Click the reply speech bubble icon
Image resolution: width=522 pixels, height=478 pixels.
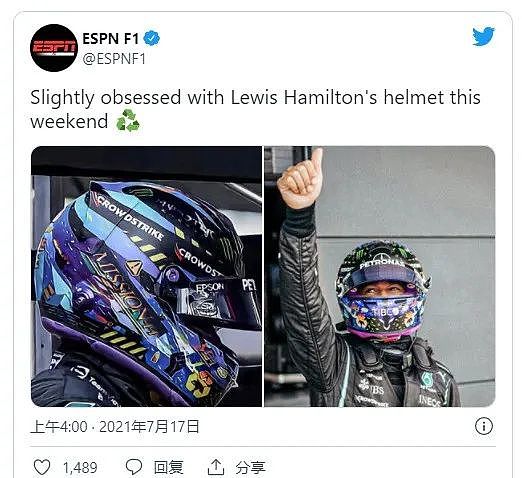pos(134,467)
